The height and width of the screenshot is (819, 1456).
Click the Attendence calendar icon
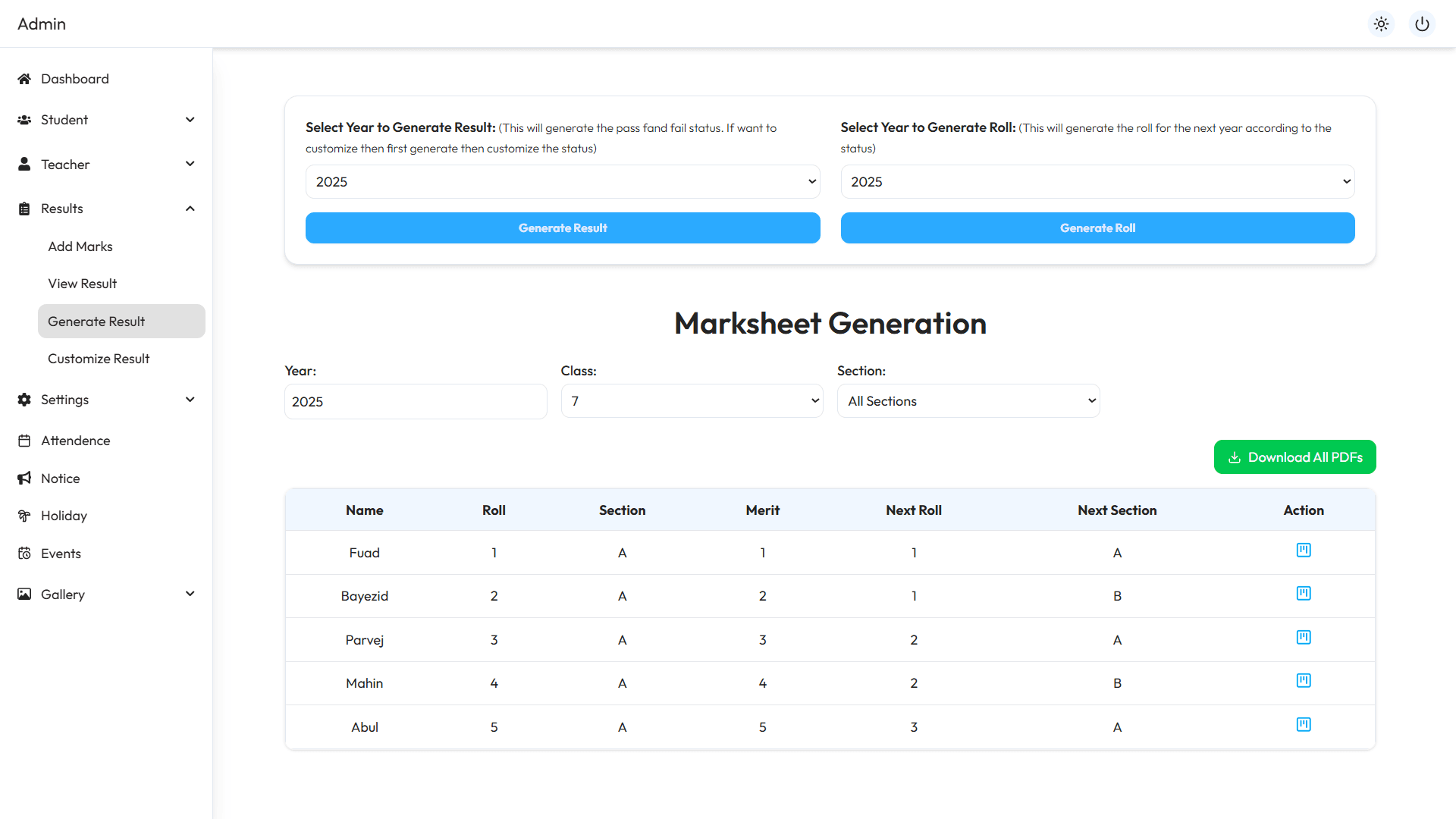(x=24, y=441)
